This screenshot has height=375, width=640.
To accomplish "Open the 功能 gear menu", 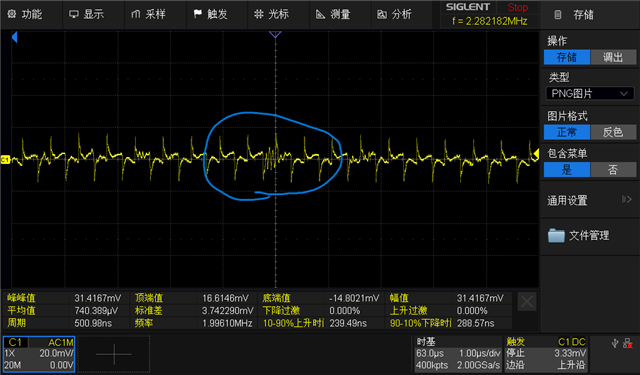I will tap(25, 14).
